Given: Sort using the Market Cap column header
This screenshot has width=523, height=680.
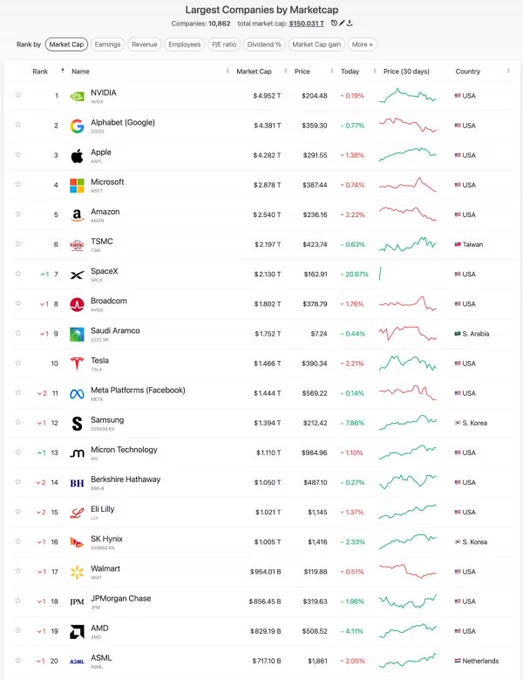Looking at the screenshot, I should (x=254, y=72).
